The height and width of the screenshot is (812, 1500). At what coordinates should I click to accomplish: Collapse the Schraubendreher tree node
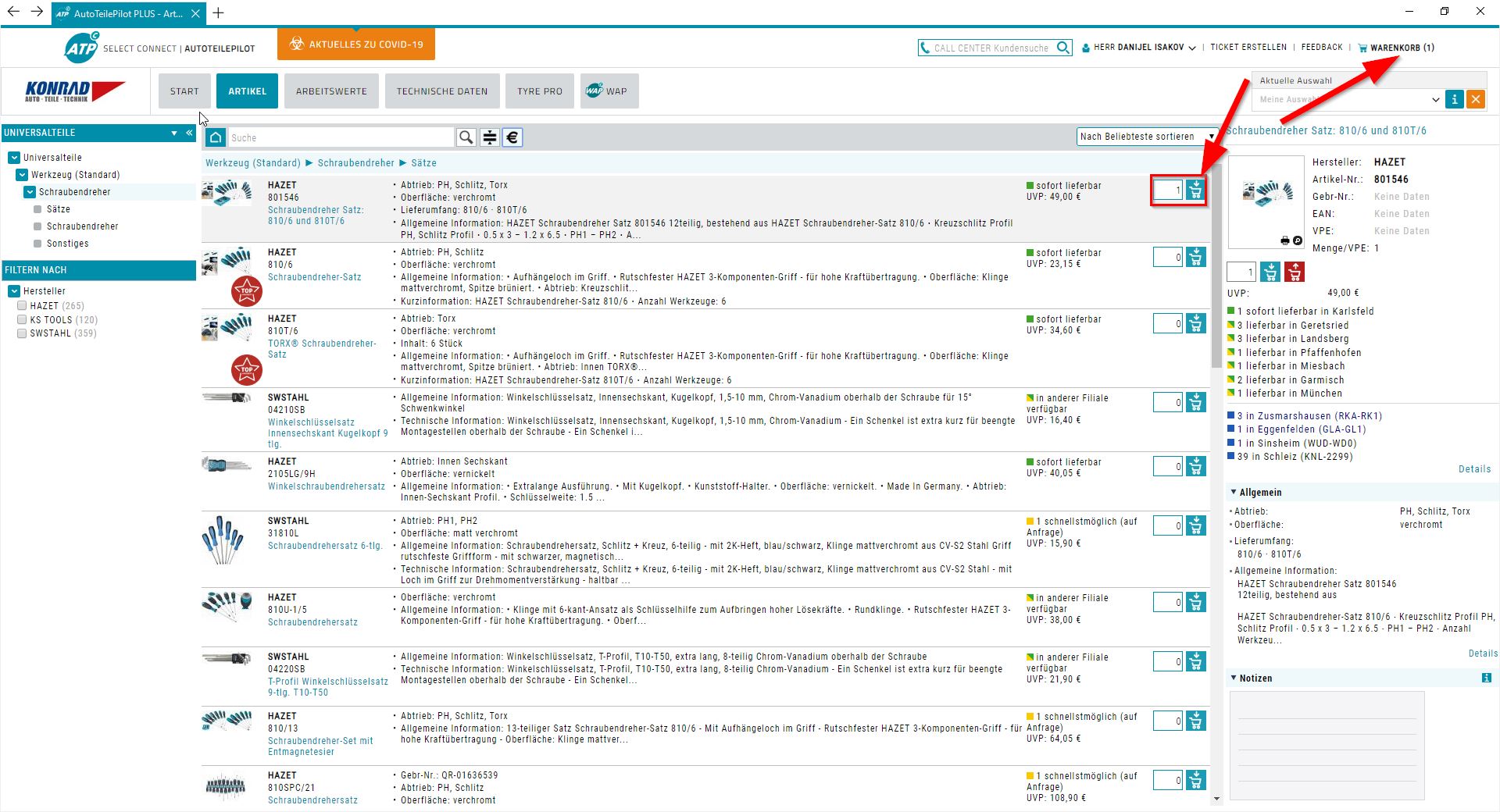pos(30,192)
